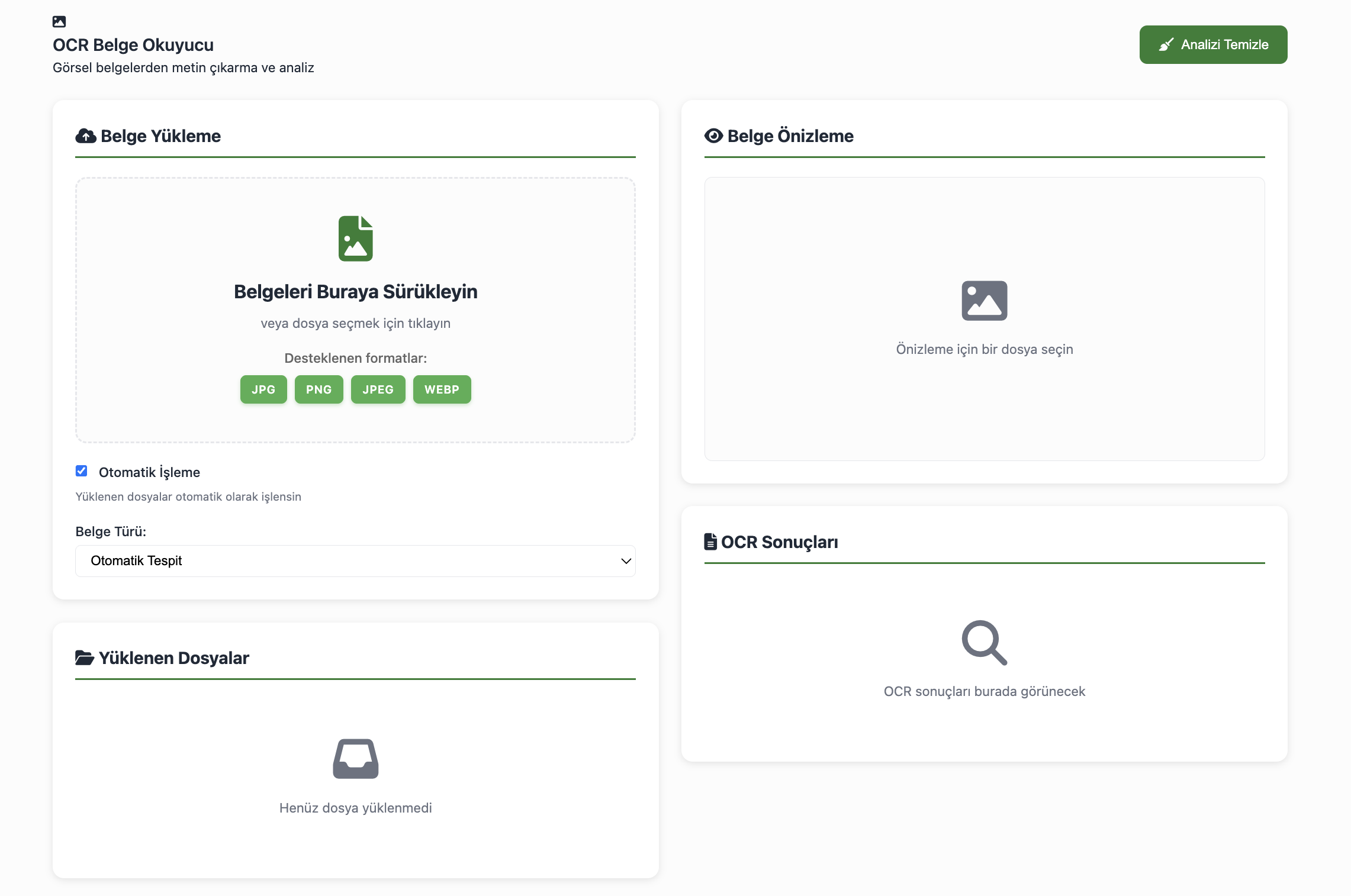Click the gray image placeholder in the preview
Image resolution: width=1351 pixels, height=896 pixels.
point(984,301)
